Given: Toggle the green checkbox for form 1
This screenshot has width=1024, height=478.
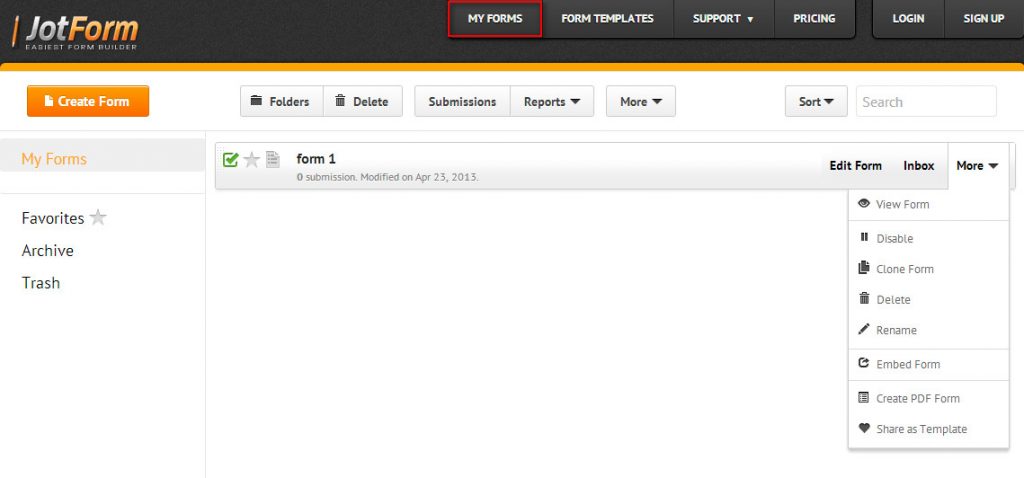Looking at the screenshot, I should coord(231,160).
